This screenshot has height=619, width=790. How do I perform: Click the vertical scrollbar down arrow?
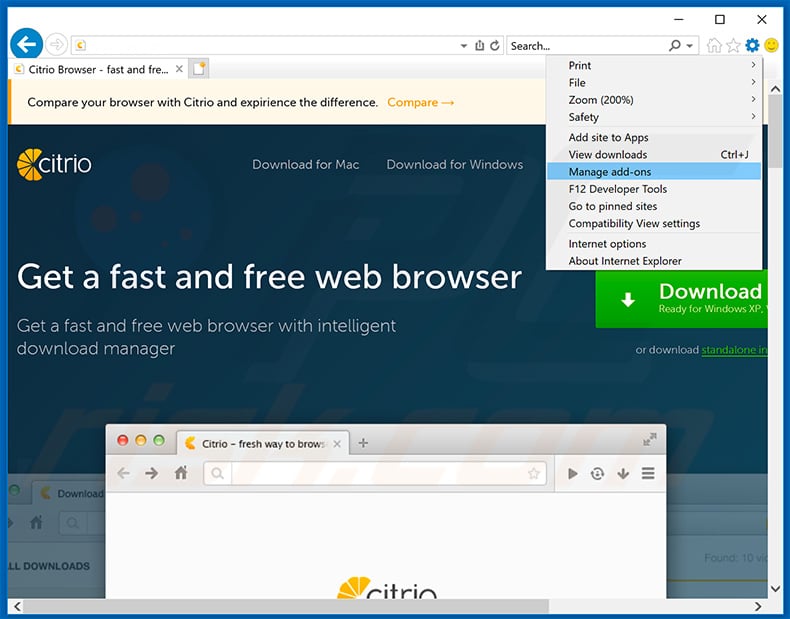tap(775, 588)
